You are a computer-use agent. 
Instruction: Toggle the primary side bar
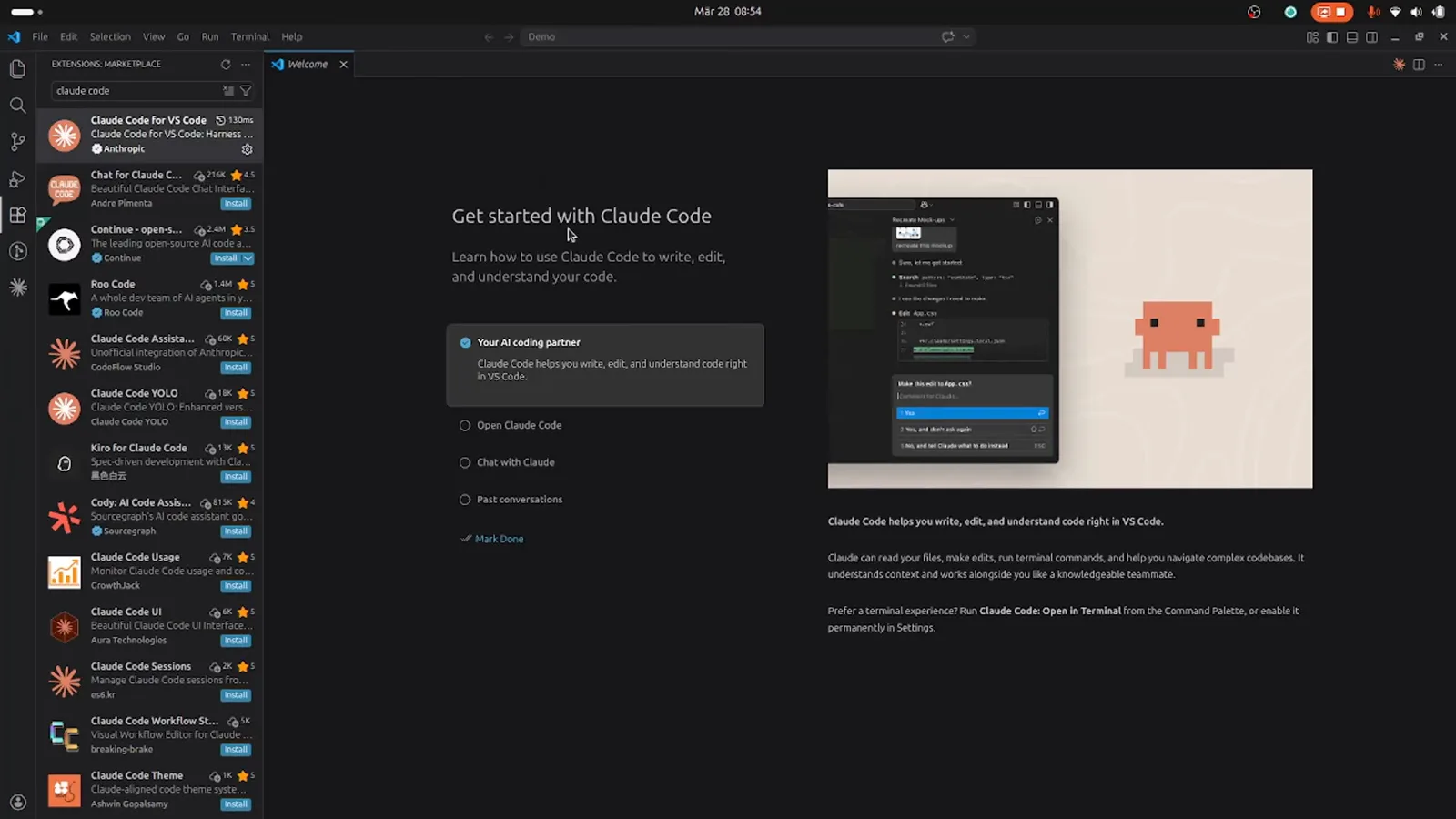click(1332, 37)
